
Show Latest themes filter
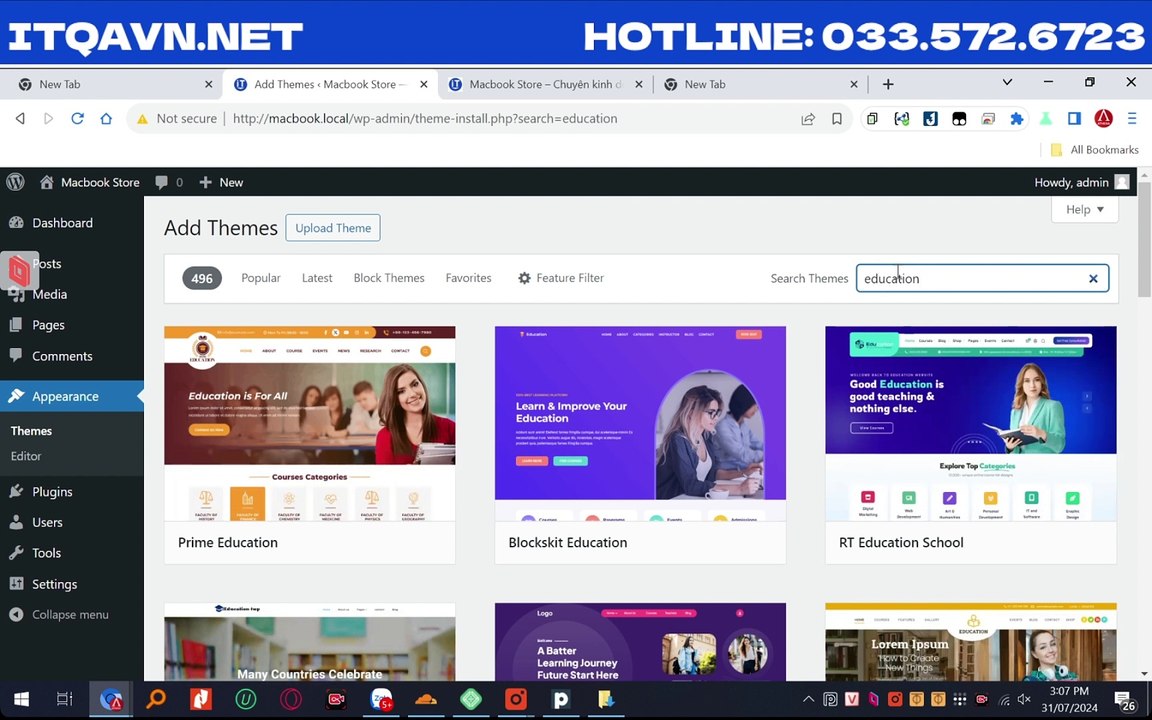[x=317, y=278]
